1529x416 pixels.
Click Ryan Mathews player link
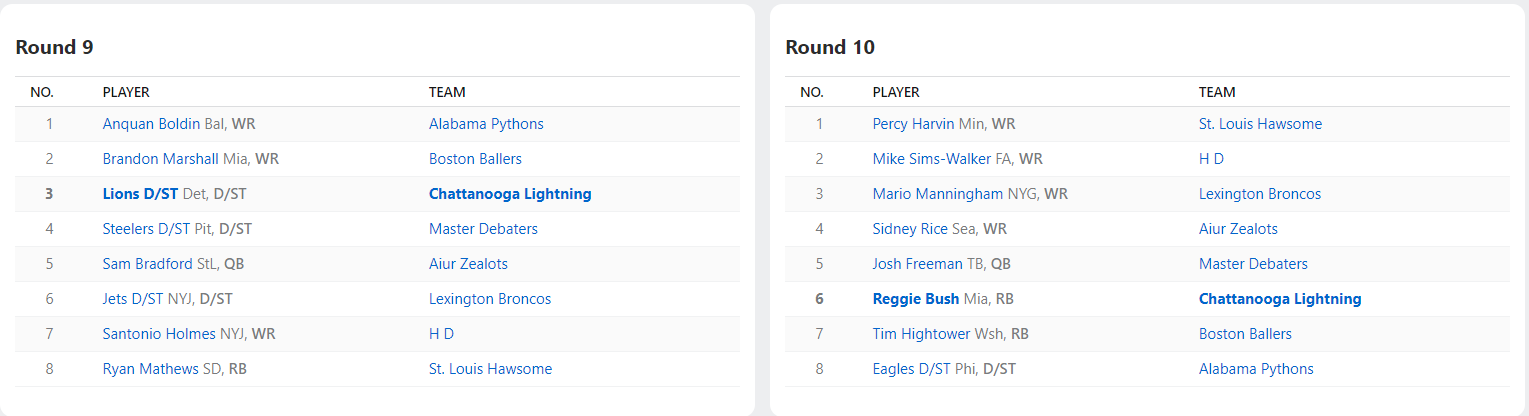click(150, 369)
